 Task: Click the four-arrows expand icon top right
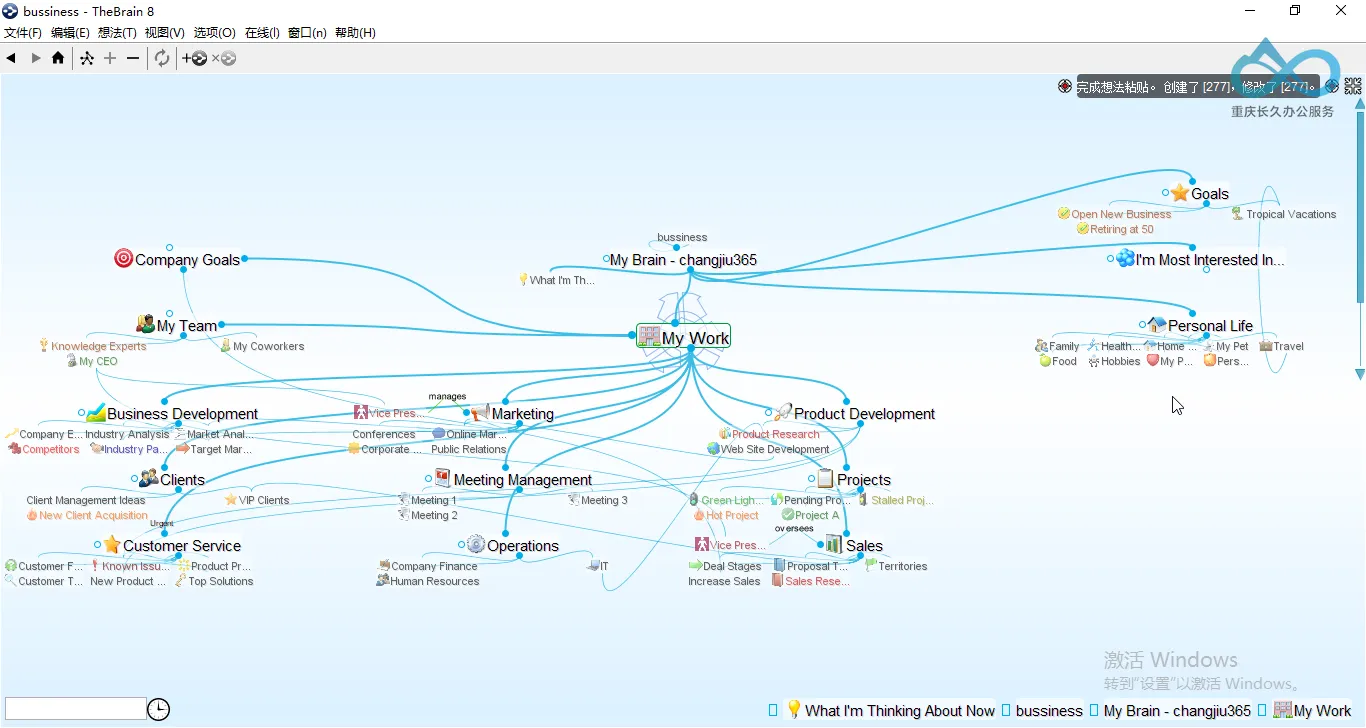1353,86
